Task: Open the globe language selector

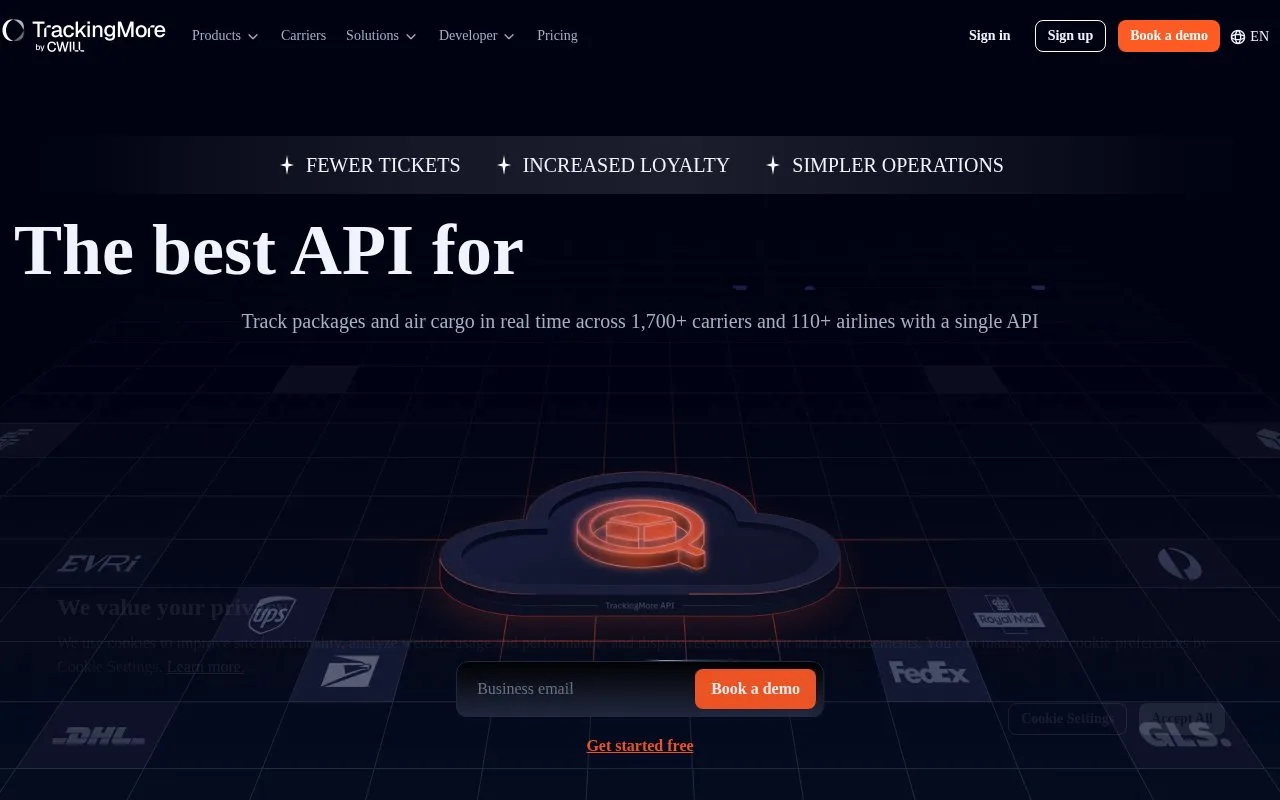Action: click(1249, 36)
